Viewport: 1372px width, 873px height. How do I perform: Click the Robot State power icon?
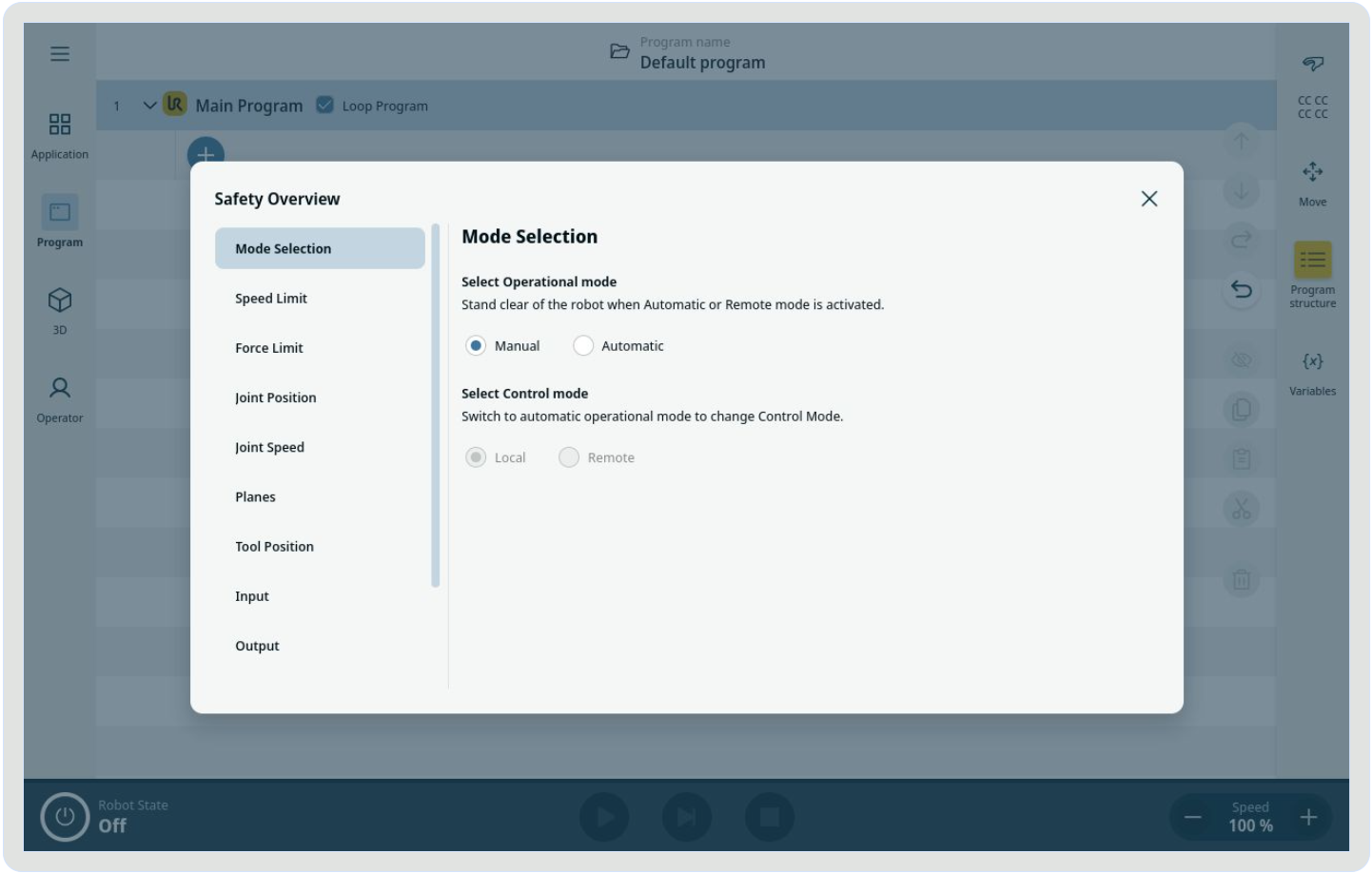[x=65, y=817]
